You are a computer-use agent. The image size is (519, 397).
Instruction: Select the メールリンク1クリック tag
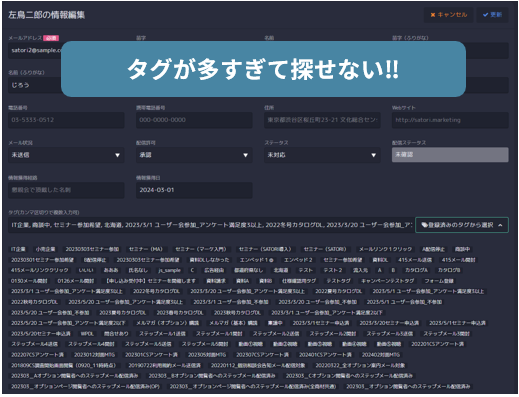tap(386, 249)
